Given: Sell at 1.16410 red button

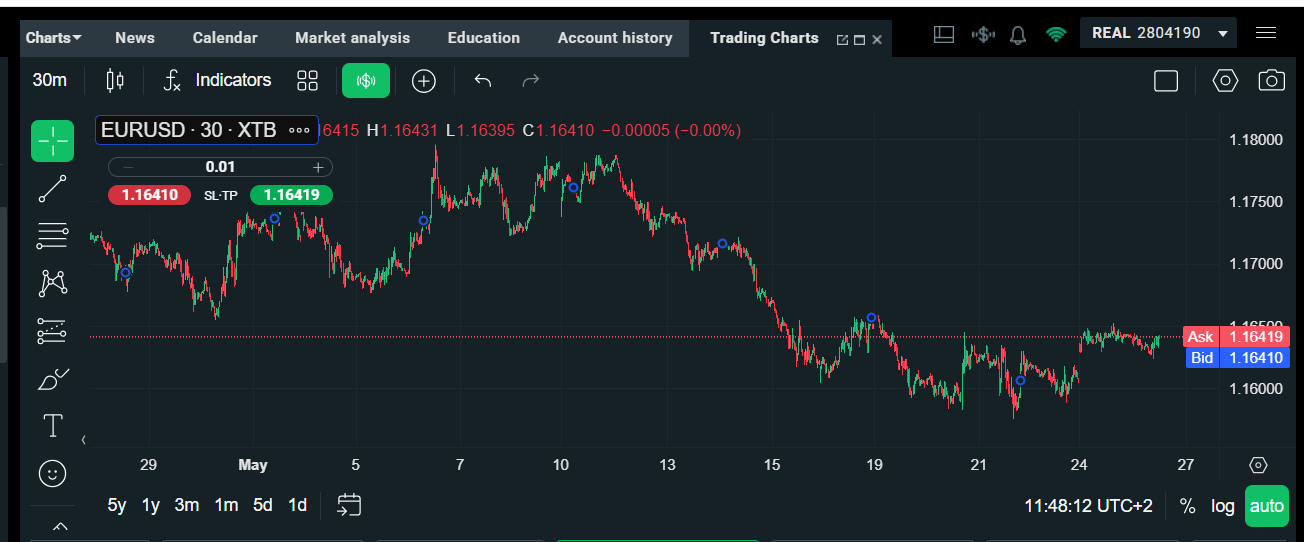Looking at the screenshot, I should tap(150, 195).
